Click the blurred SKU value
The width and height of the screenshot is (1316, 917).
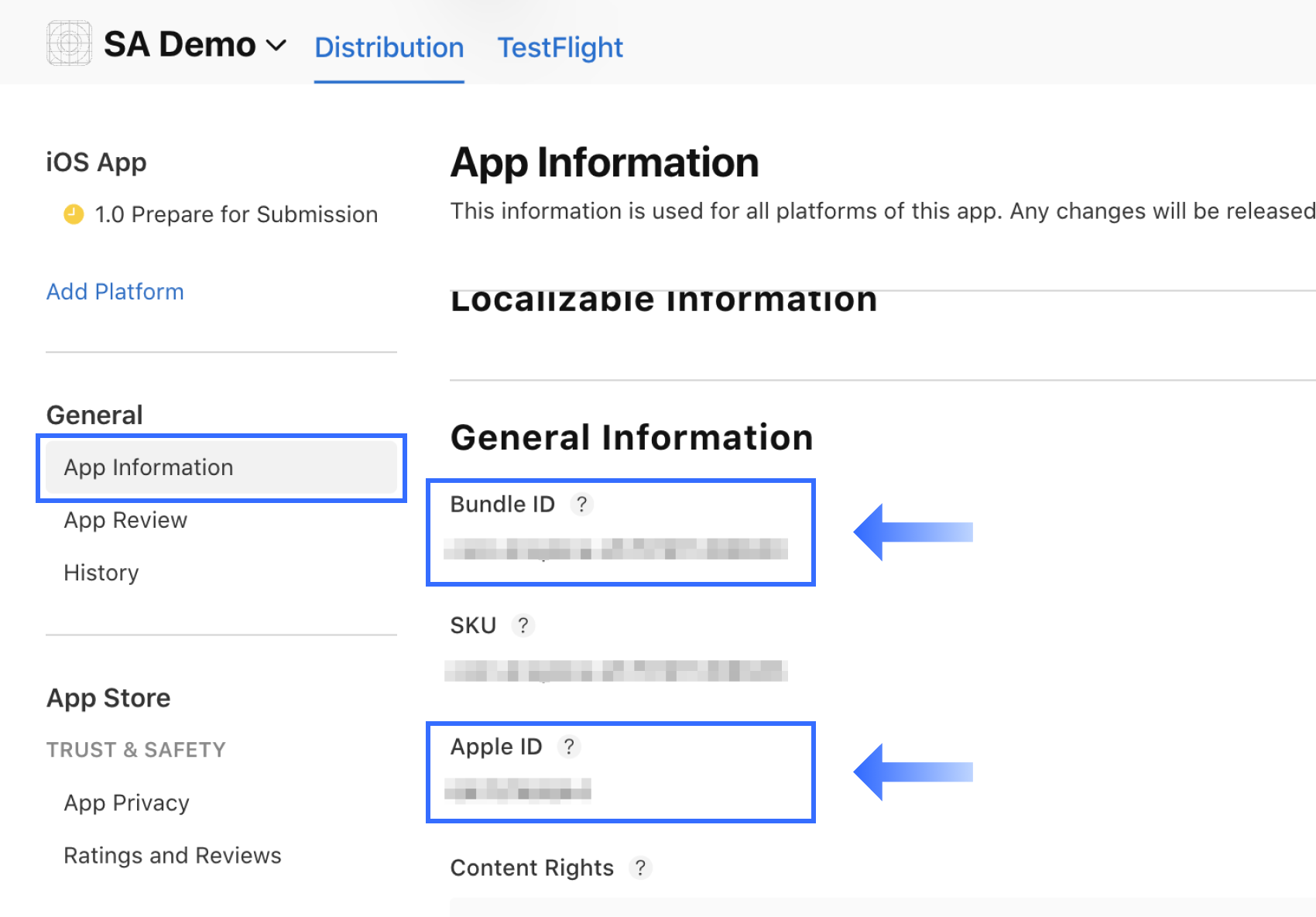pos(615,671)
